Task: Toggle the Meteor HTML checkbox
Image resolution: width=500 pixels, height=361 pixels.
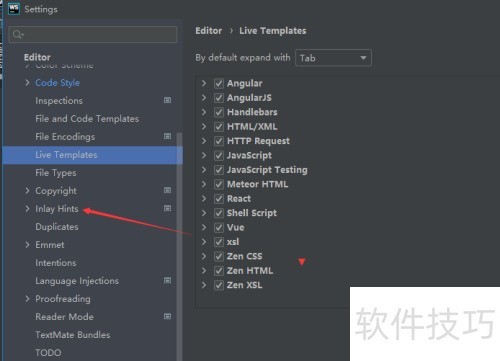Action: coord(219,184)
